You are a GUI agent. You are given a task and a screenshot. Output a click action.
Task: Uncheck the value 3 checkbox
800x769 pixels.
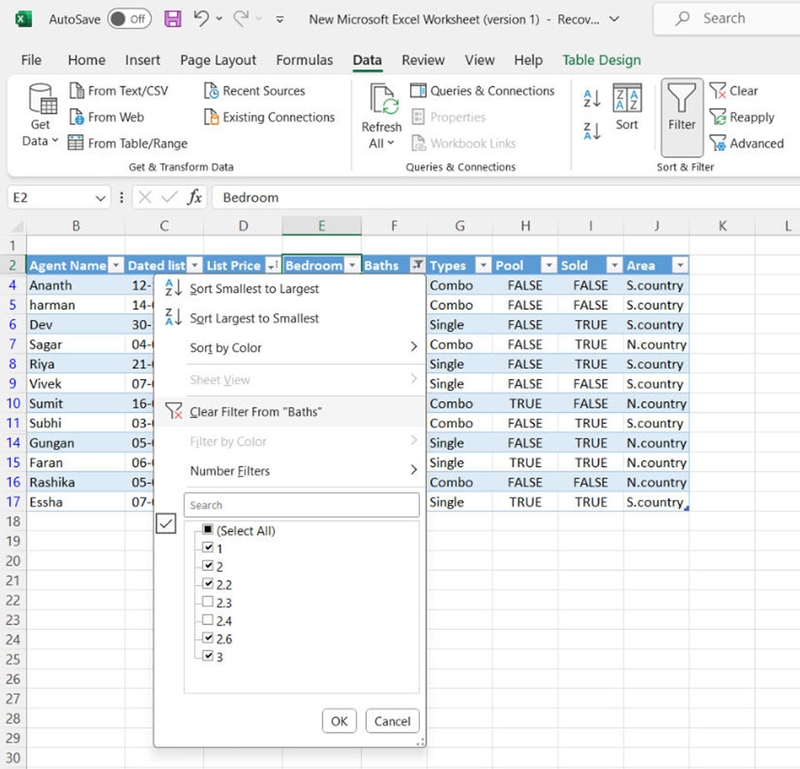click(208, 656)
